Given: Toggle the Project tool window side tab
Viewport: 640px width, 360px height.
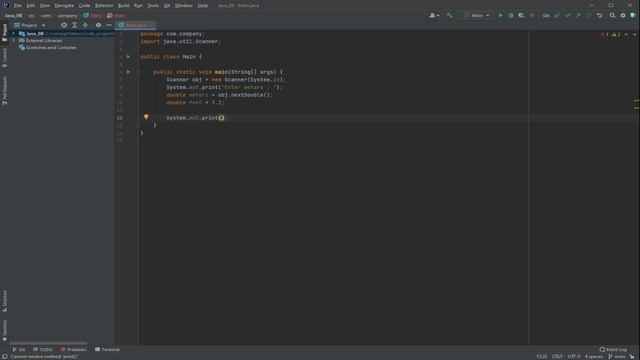Looking at the screenshot, I should (x=4, y=32).
